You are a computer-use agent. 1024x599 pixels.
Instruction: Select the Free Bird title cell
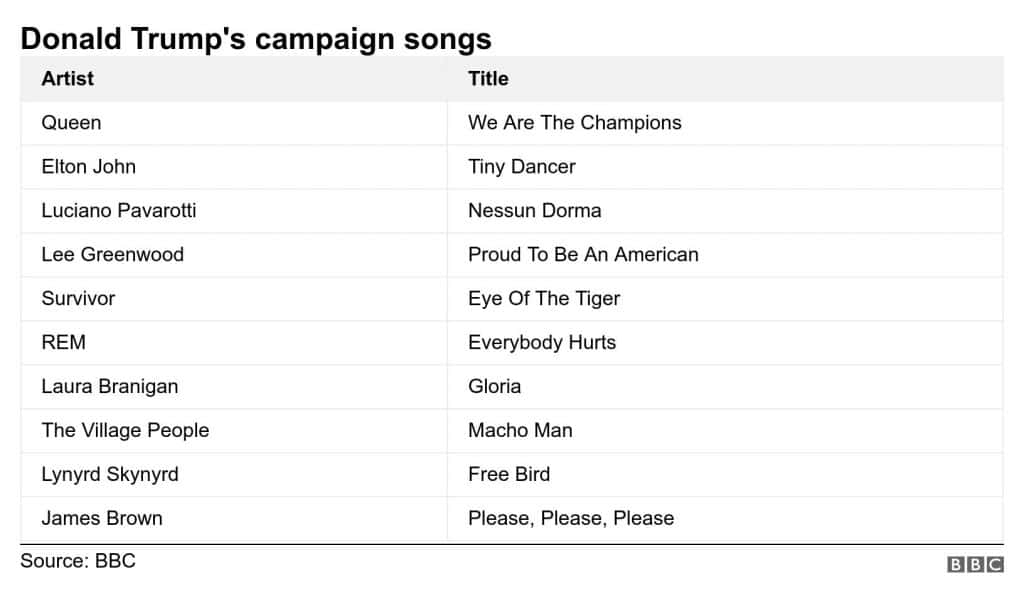[508, 475]
